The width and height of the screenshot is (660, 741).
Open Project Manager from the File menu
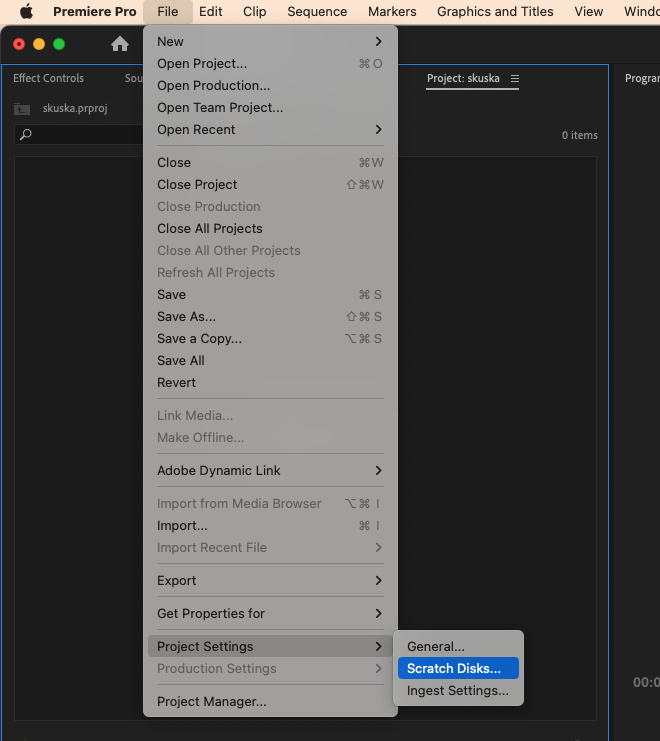212,701
